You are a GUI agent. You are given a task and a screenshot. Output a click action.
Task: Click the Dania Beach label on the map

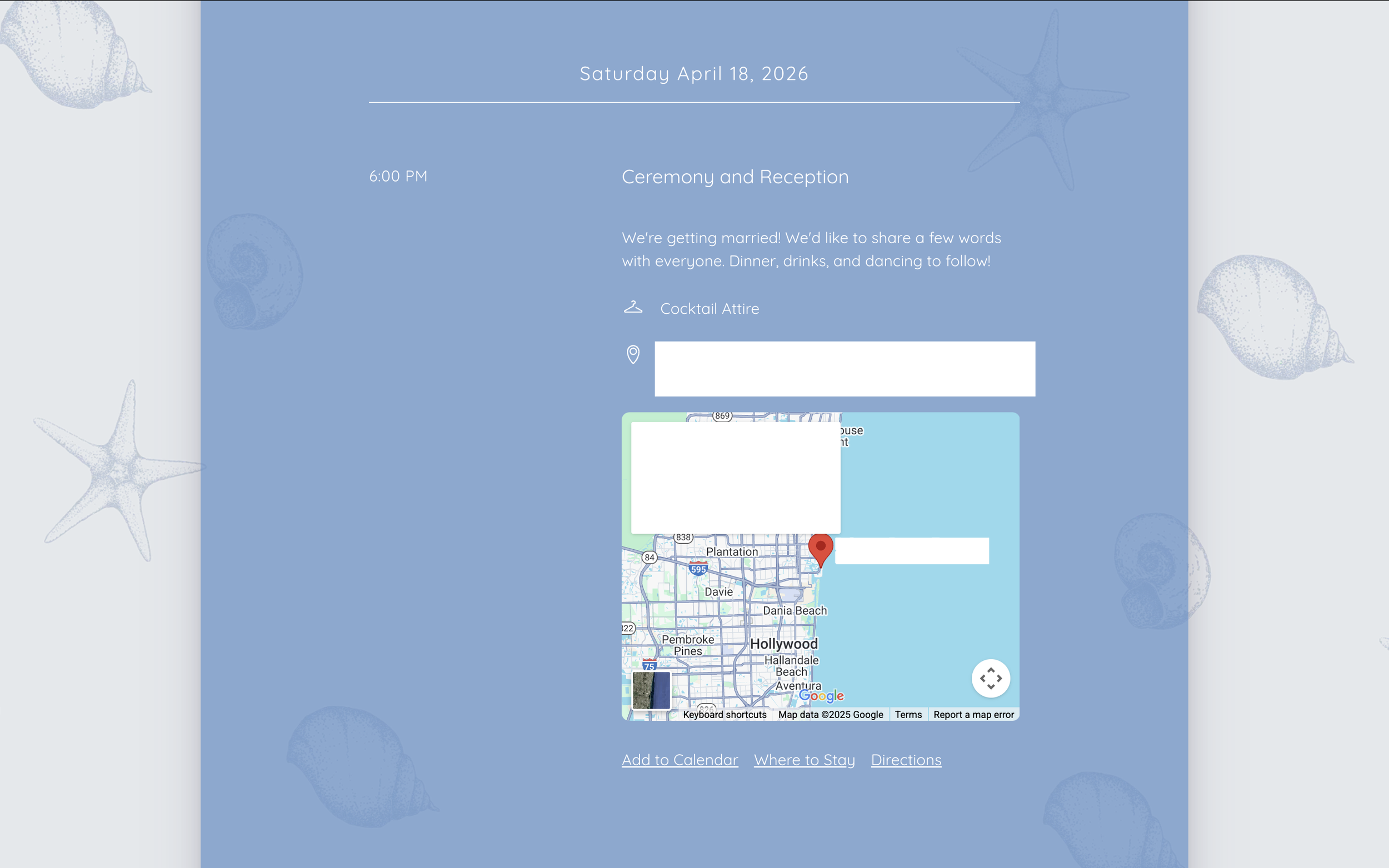point(795,610)
